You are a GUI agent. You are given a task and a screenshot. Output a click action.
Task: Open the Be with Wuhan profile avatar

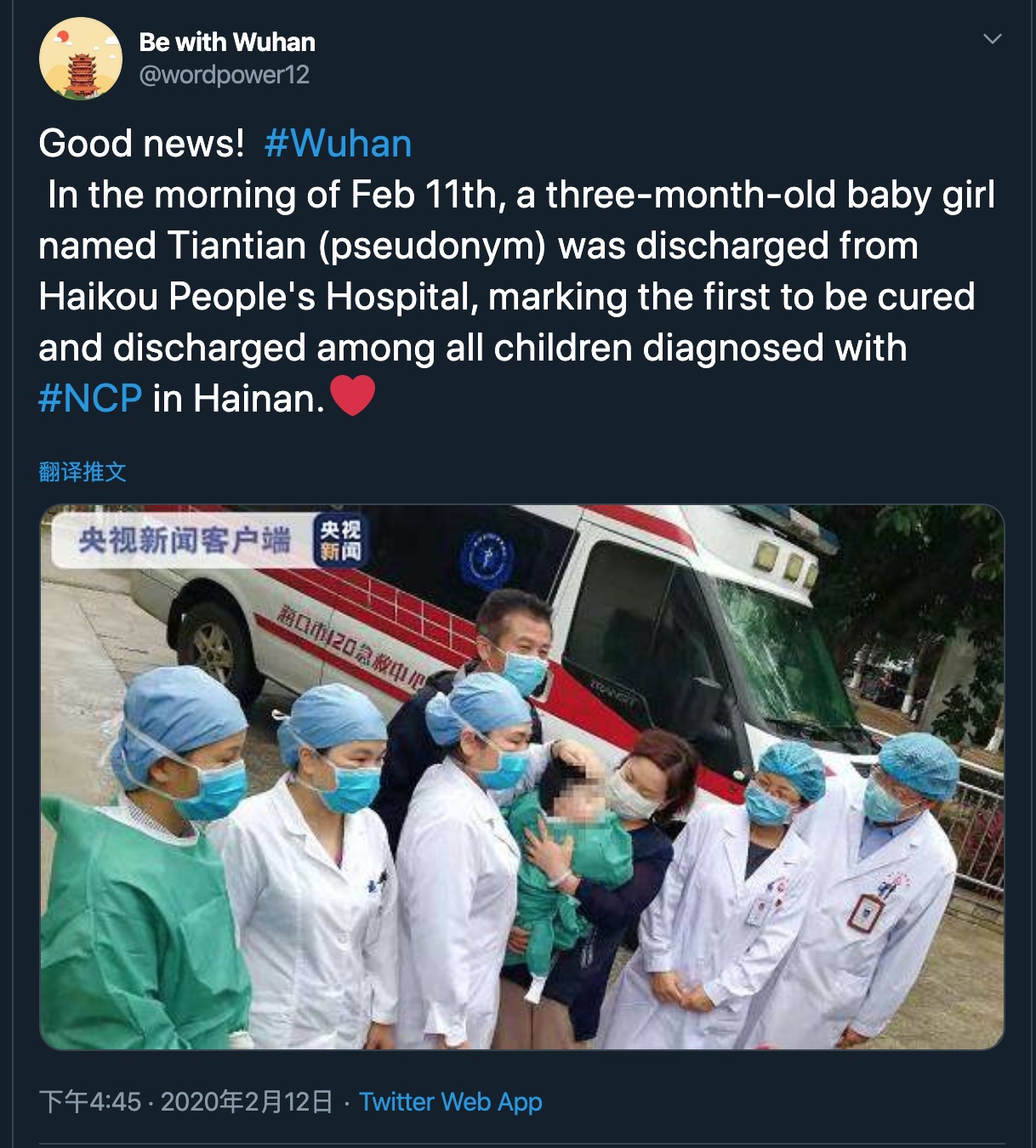tap(80, 58)
